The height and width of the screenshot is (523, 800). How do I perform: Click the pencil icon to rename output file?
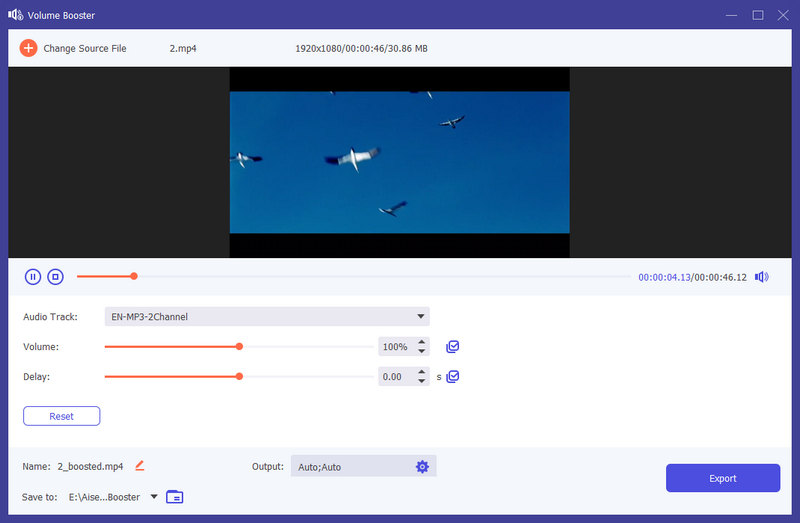point(140,466)
